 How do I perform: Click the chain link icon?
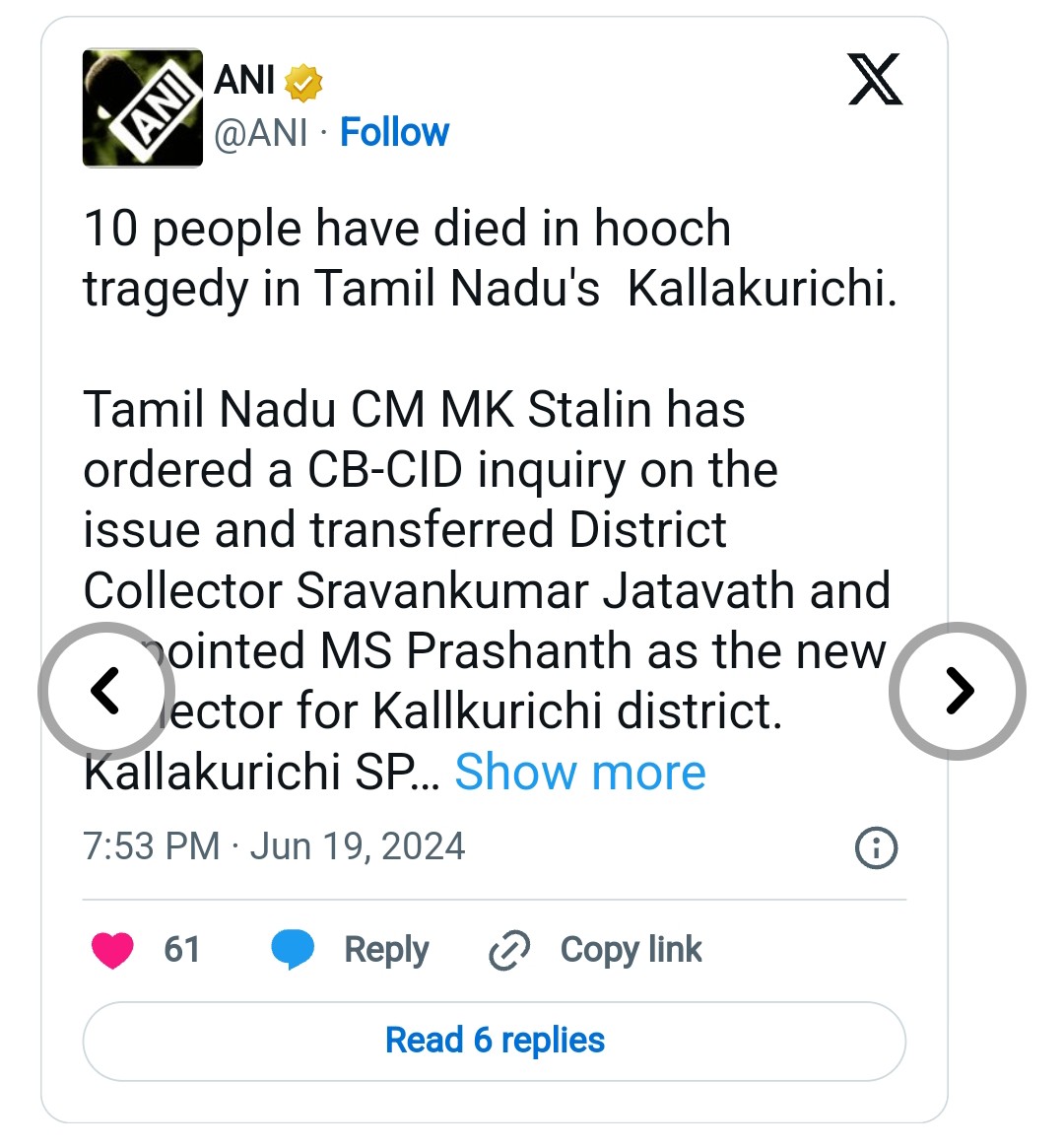[x=509, y=950]
